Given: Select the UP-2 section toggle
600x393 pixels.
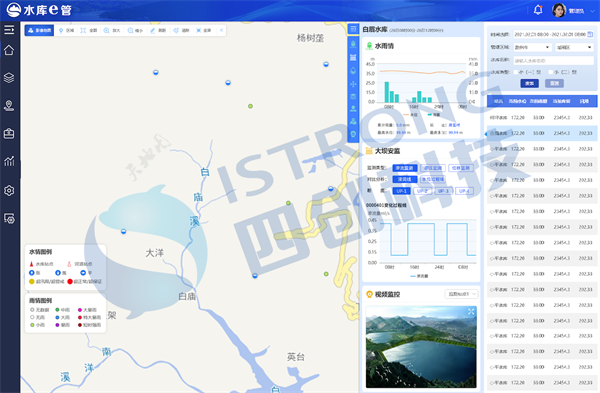Looking at the screenshot, I should point(422,191).
